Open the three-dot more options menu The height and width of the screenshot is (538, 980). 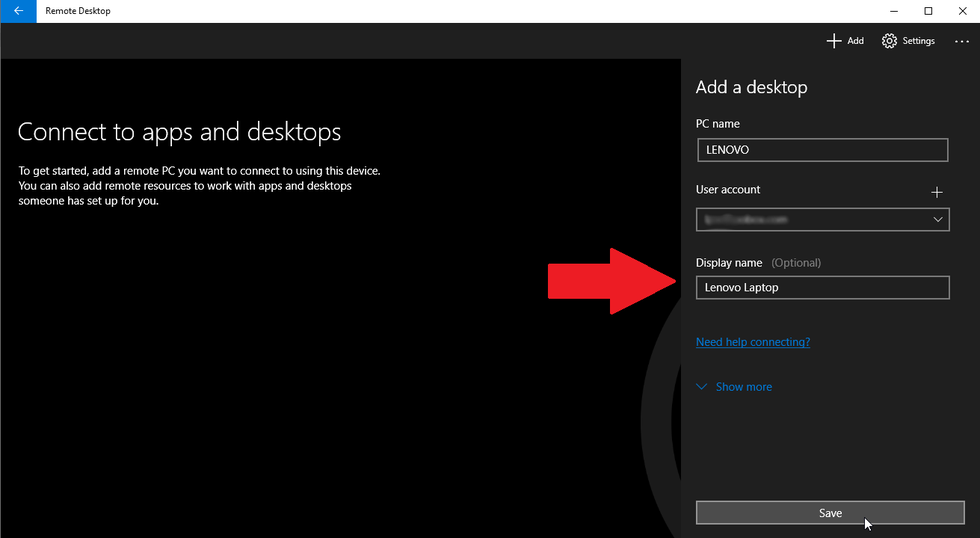[x=961, y=41]
